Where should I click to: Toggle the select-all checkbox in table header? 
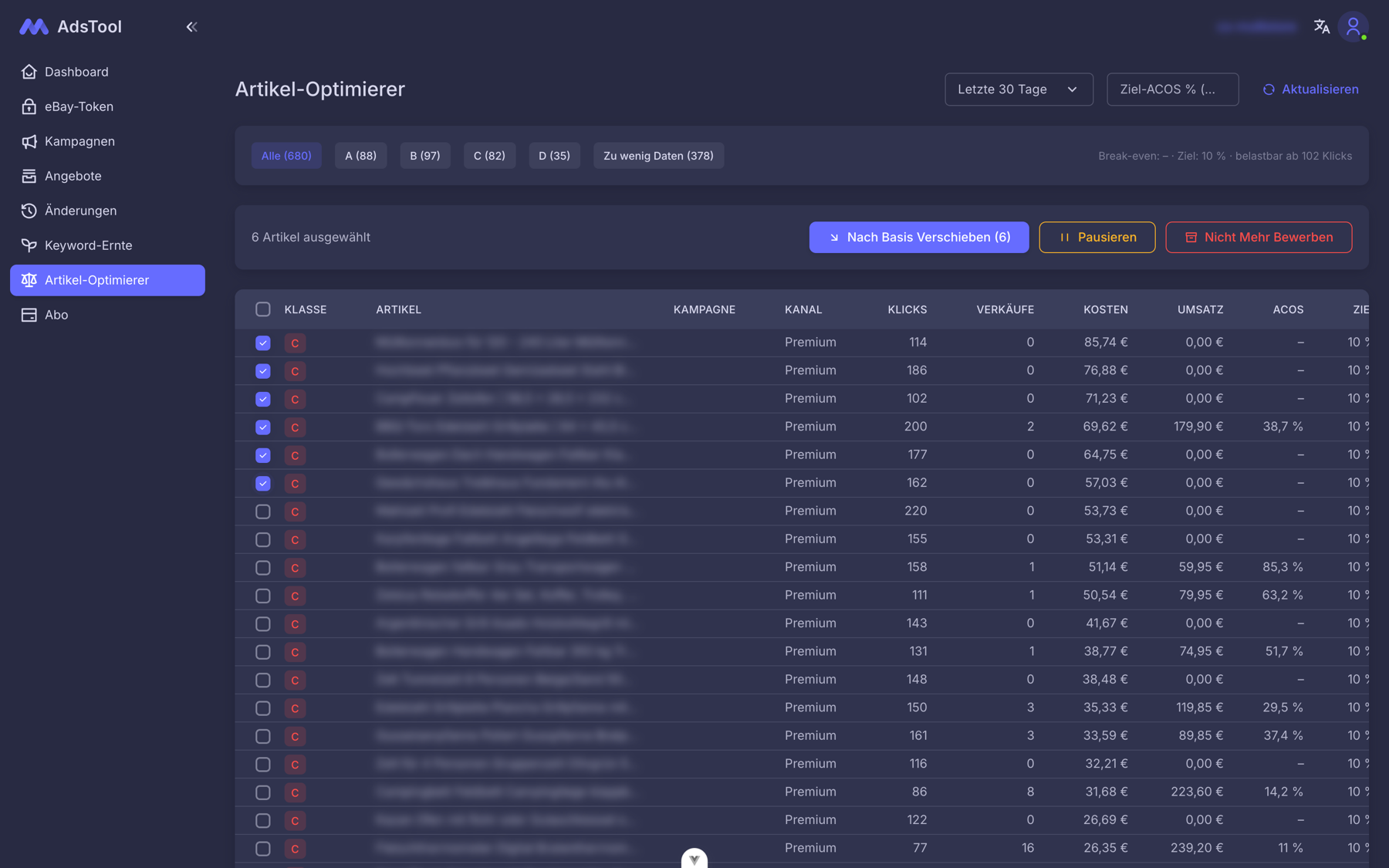pyautogui.click(x=263, y=309)
